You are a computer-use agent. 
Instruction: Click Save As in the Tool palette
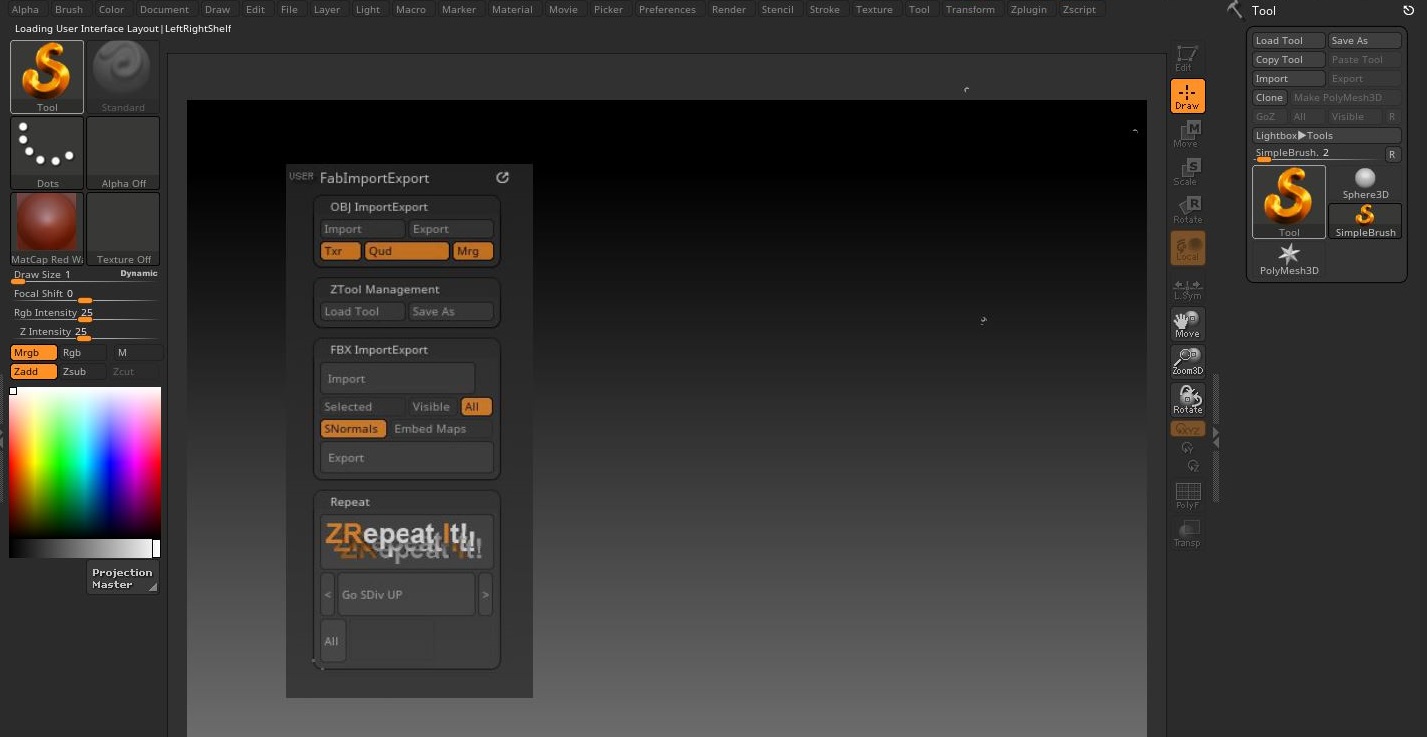click(x=1365, y=41)
